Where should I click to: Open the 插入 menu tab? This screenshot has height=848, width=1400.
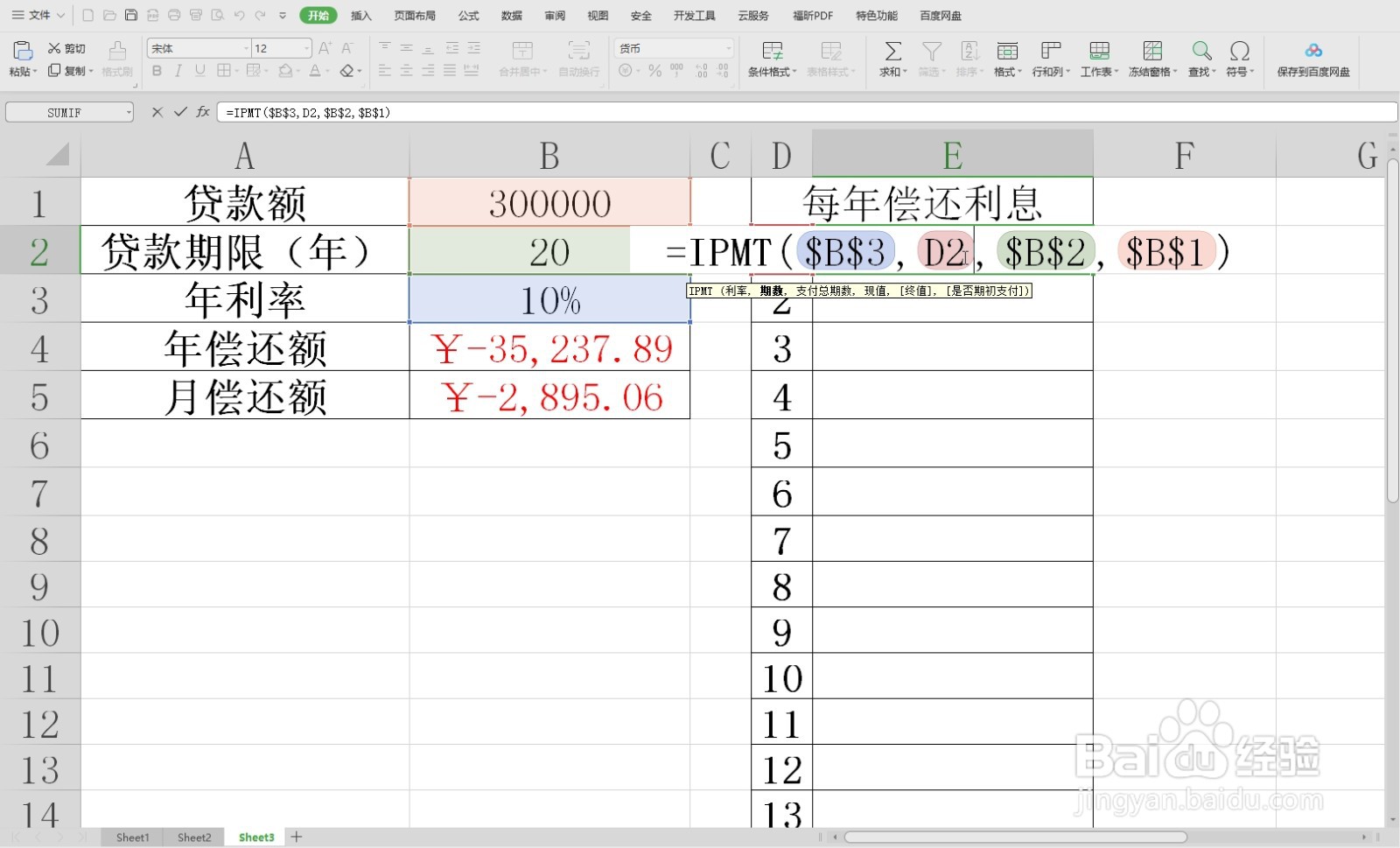pyautogui.click(x=360, y=15)
